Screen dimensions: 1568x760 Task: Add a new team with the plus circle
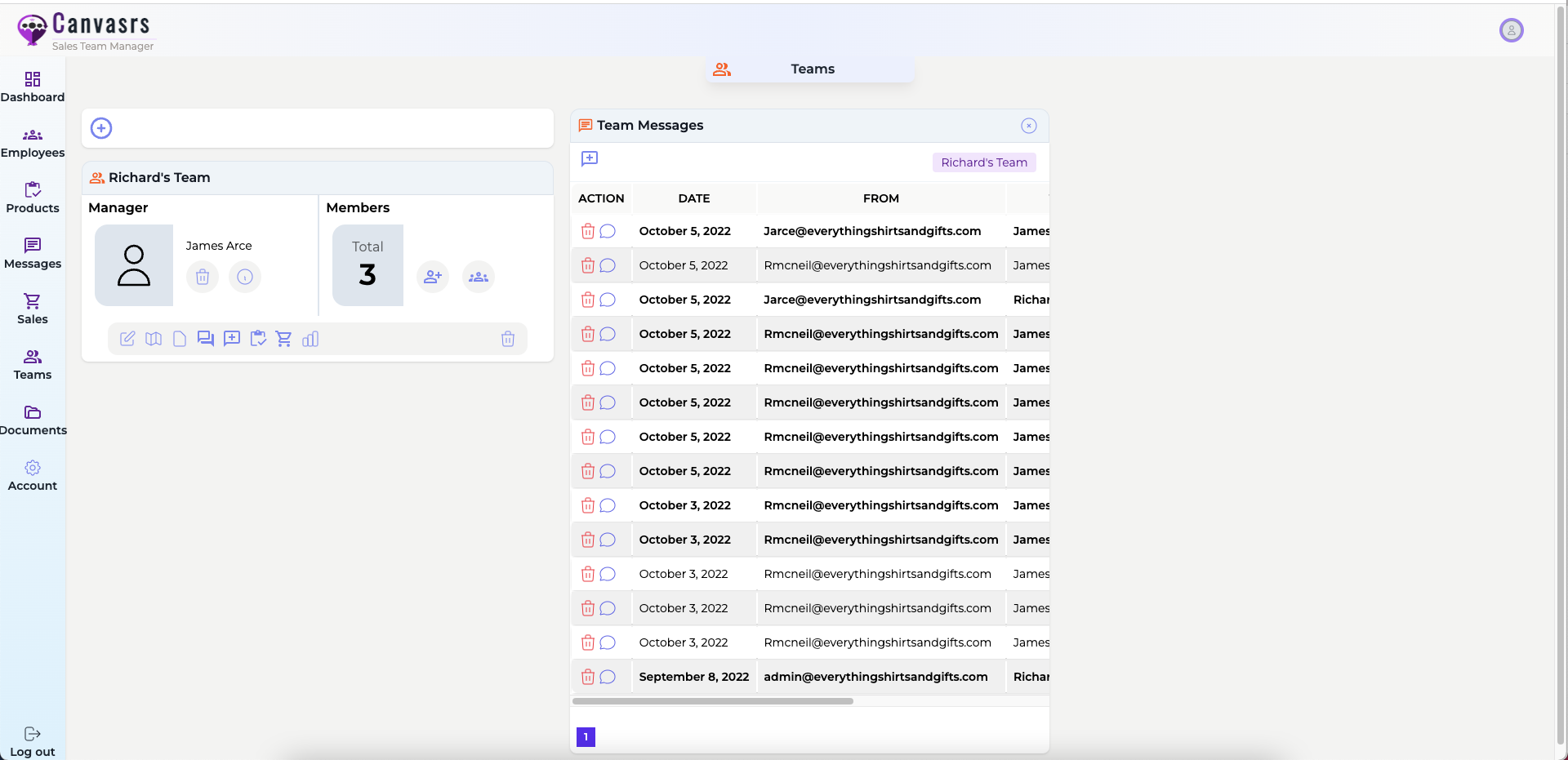pyautogui.click(x=101, y=128)
